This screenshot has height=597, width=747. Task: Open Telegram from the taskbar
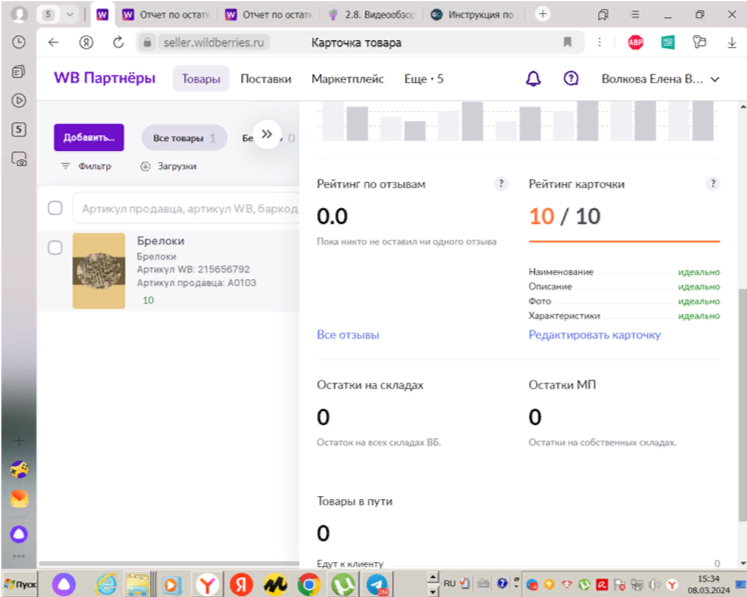[378, 585]
